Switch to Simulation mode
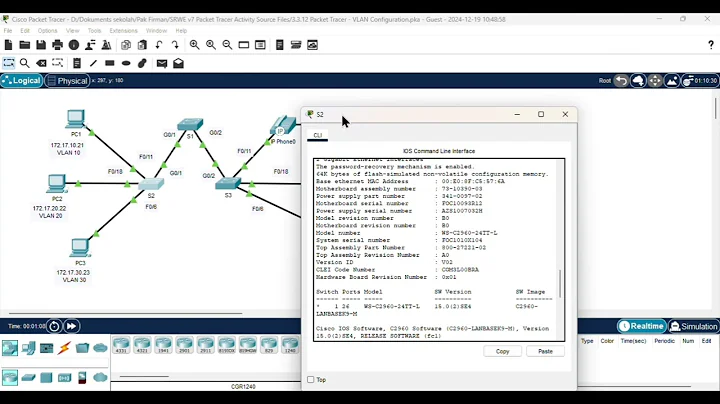The width and height of the screenshot is (720, 404). point(693,326)
